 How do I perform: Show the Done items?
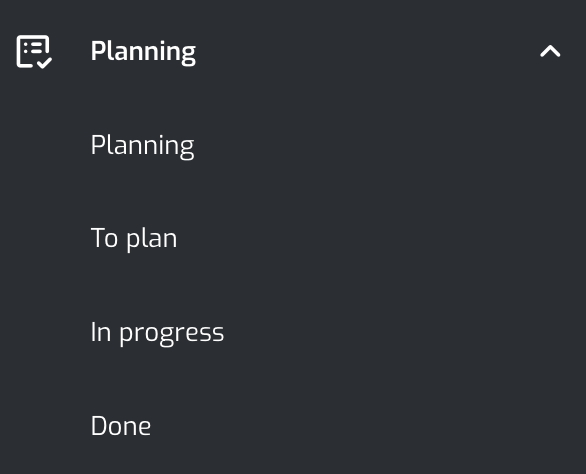point(121,426)
